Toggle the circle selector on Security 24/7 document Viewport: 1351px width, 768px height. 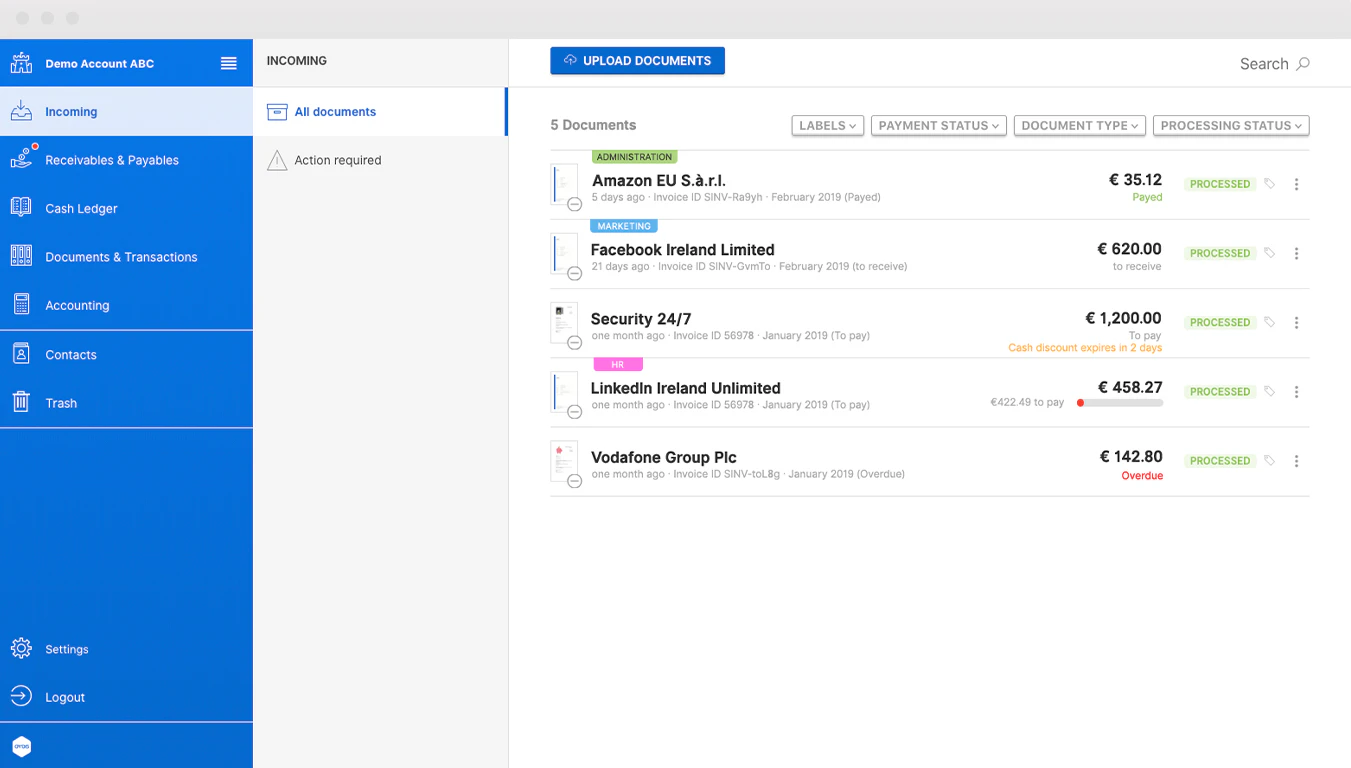click(575, 343)
